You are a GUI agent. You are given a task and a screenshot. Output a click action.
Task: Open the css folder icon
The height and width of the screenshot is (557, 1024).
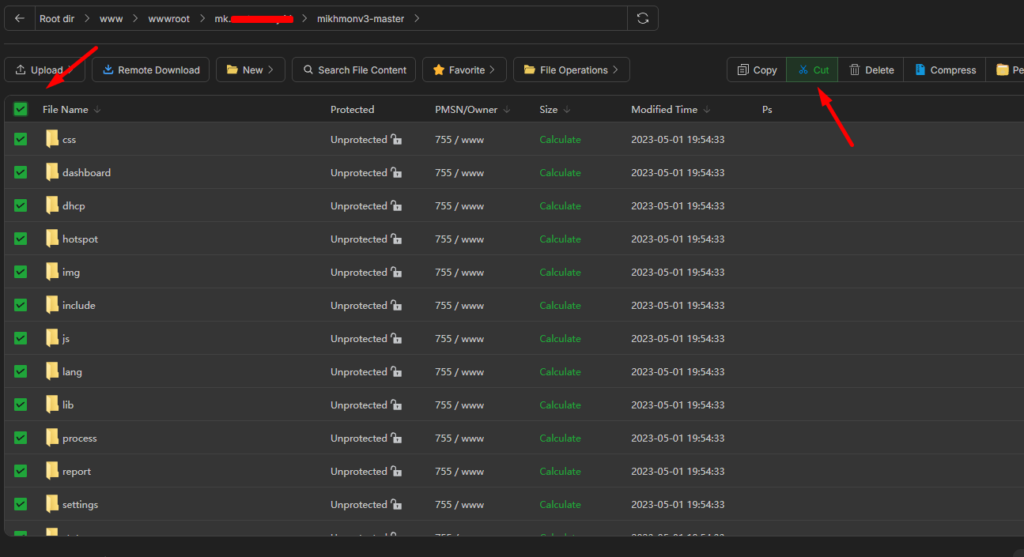[52, 139]
